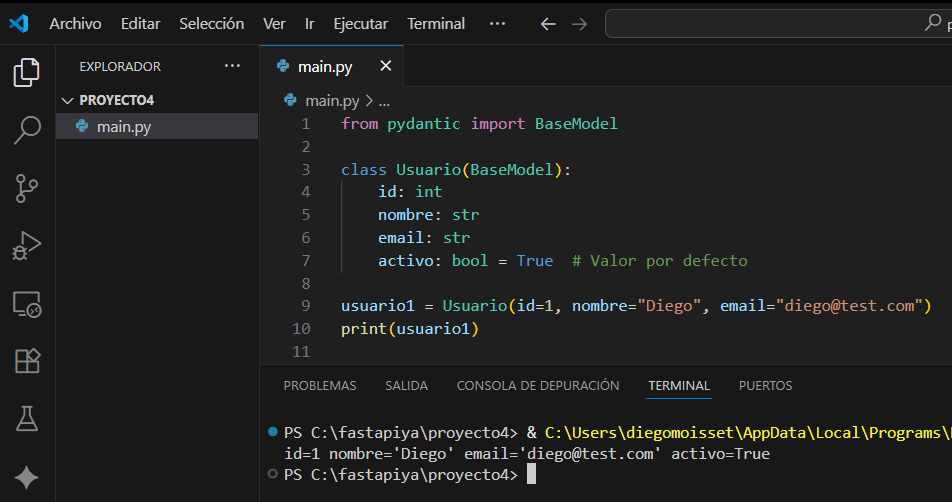Go back with the left arrow

pyautogui.click(x=548, y=24)
